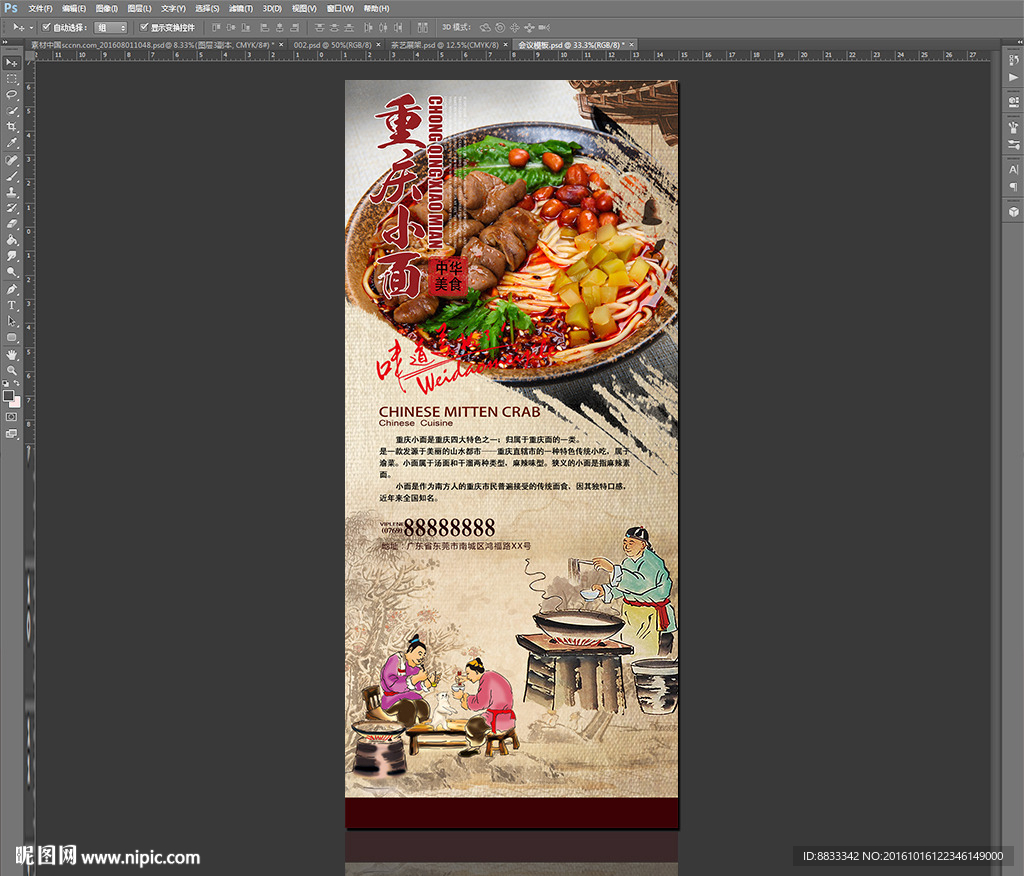Open the 3D panel cube icon
The image size is (1024, 876).
(x=1014, y=212)
